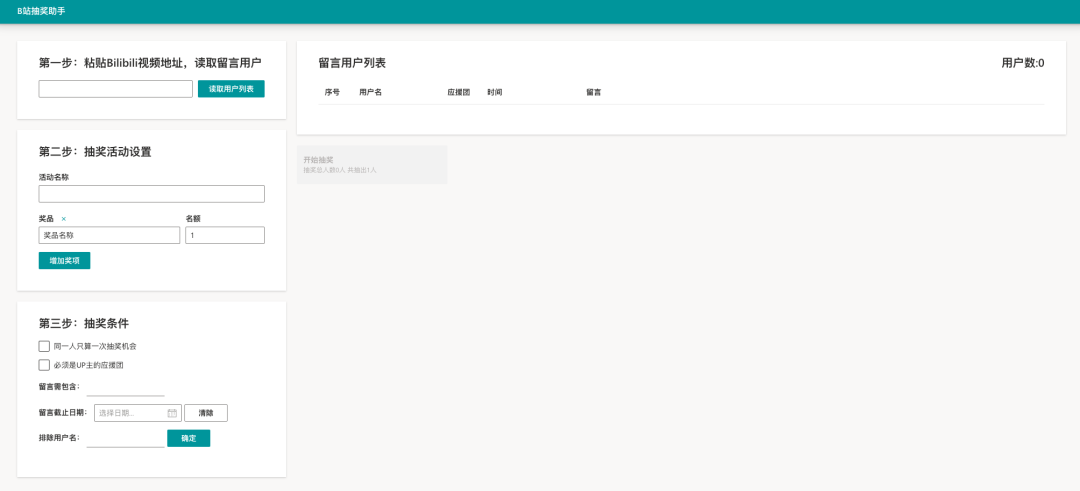Viewport: 1080px width, 491px height.
Task: Click the calendar icon in date field
Action: pyautogui.click(x=172, y=413)
